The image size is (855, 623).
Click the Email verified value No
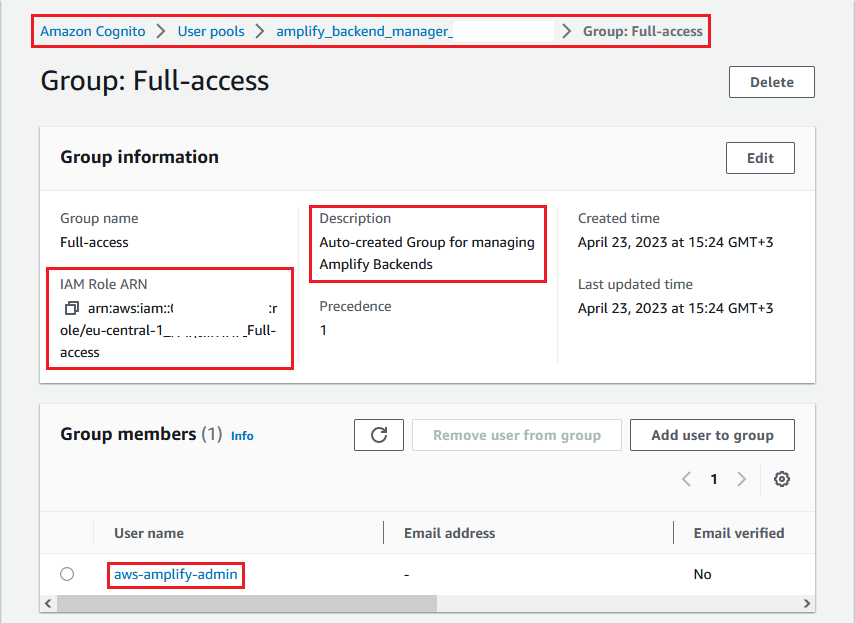702,574
